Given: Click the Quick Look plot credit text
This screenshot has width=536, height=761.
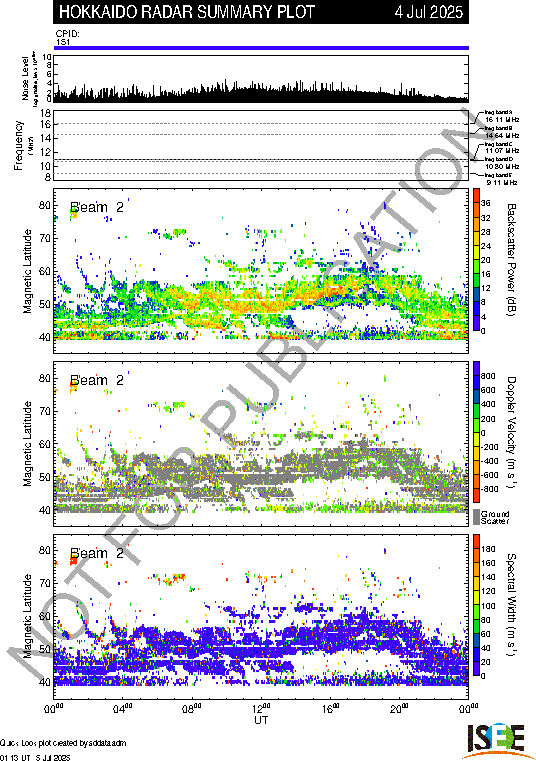Looking at the screenshot, I should pos(63,743).
